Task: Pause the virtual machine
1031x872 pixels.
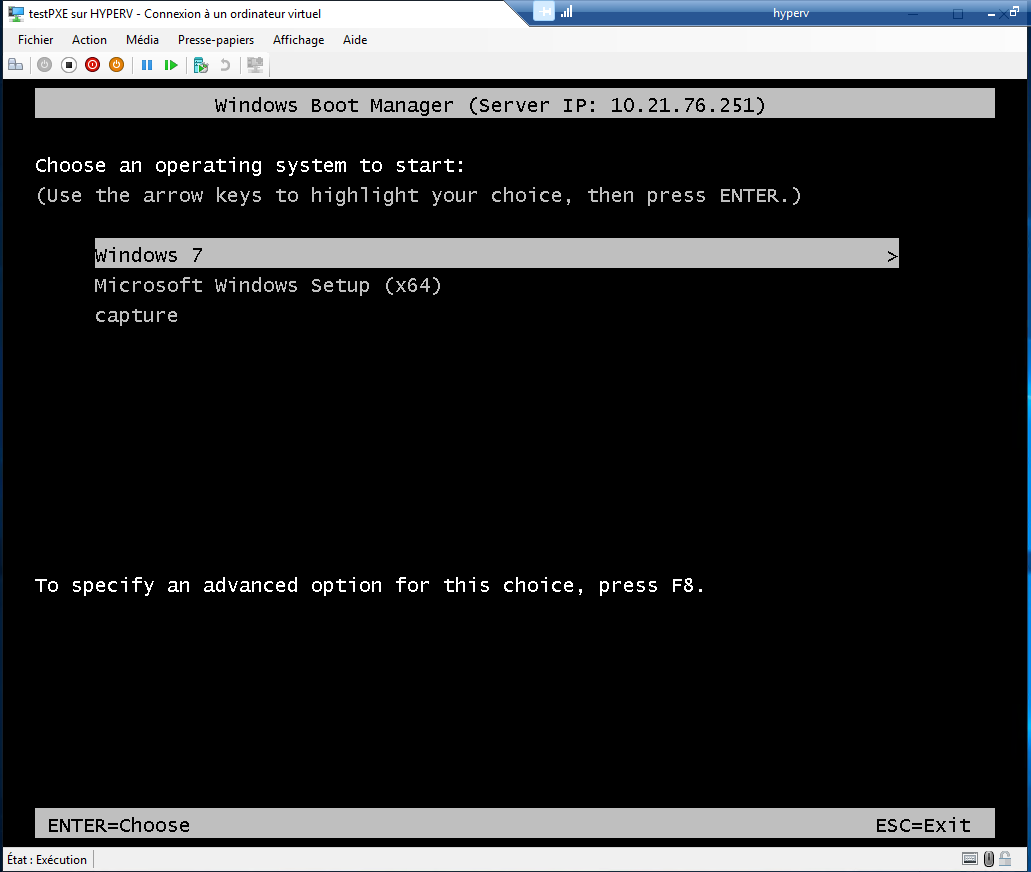Action: coord(147,65)
